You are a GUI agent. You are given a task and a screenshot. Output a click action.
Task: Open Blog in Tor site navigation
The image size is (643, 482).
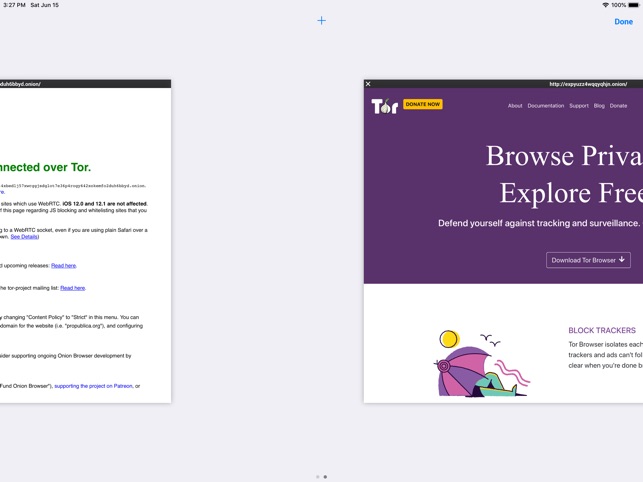pos(599,106)
